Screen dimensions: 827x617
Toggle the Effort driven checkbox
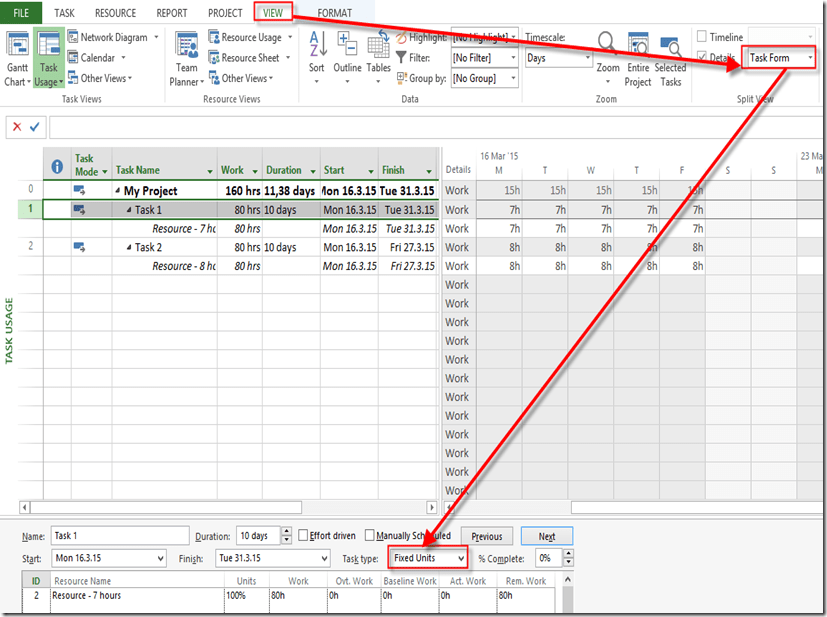(x=304, y=536)
